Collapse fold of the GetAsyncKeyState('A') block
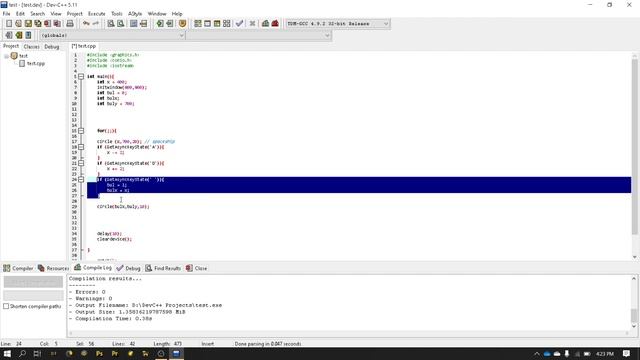Image resolution: width=640 pixels, height=360 pixels. pyautogui.click(x=81, y=147)
